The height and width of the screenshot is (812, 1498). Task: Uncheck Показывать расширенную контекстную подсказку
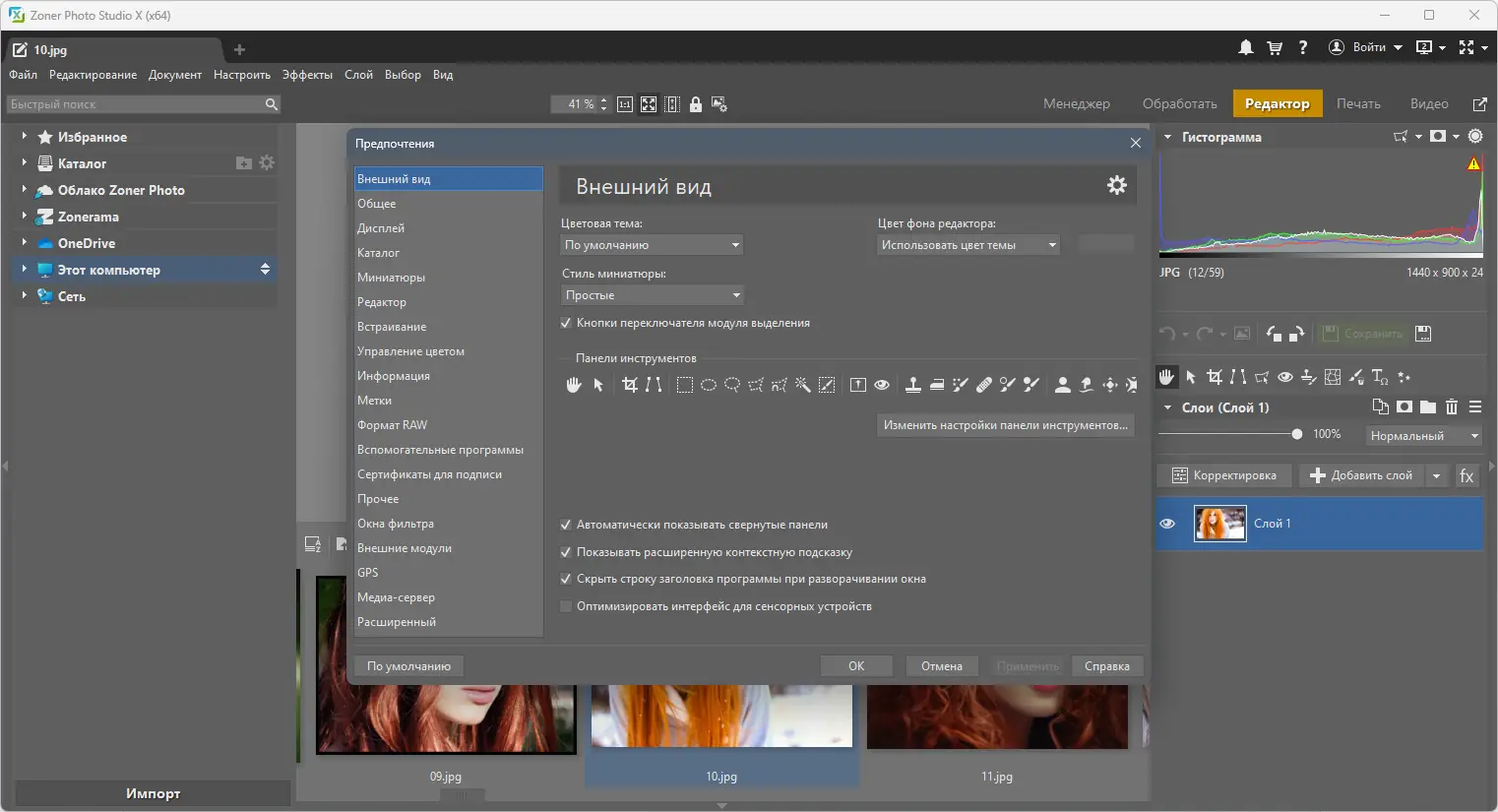point(566,552)
